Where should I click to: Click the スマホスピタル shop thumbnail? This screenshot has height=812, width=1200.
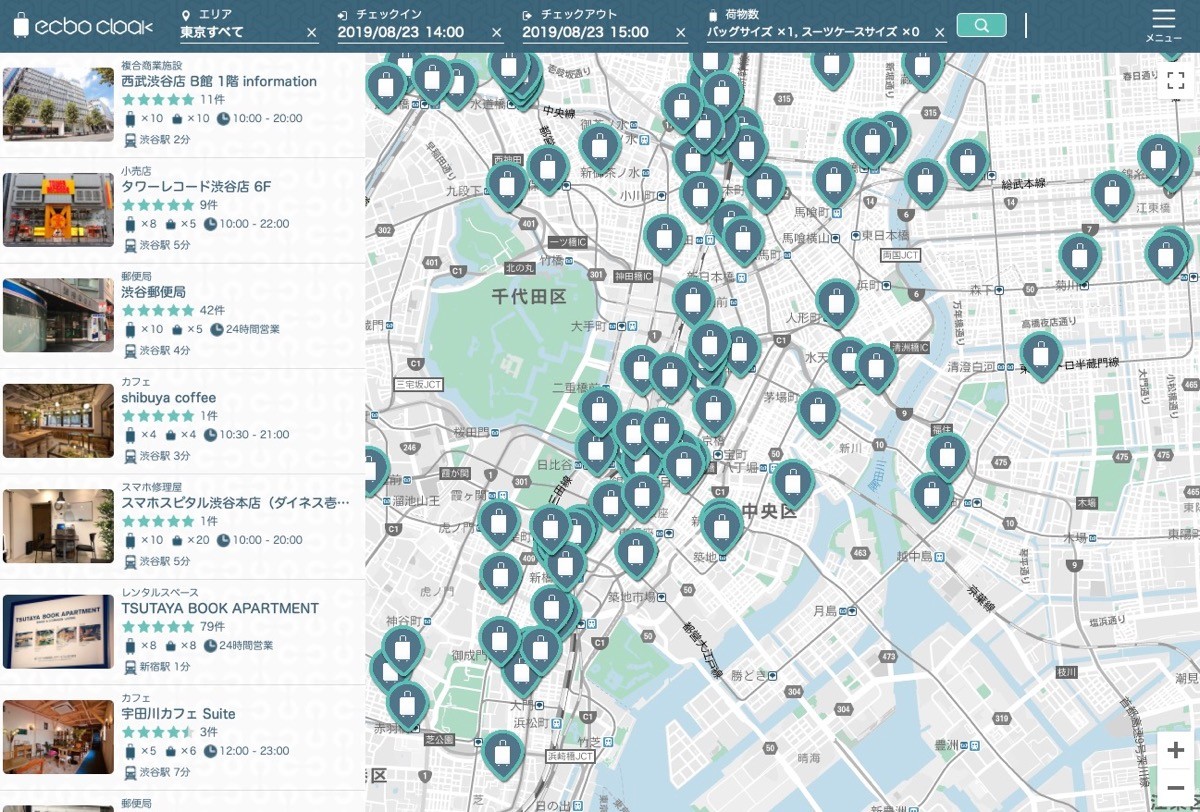(58, 526)
